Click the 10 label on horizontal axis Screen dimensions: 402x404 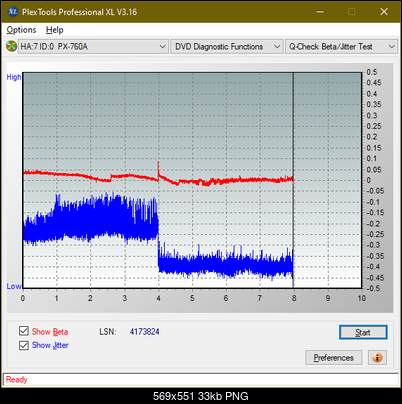[362, 298]
